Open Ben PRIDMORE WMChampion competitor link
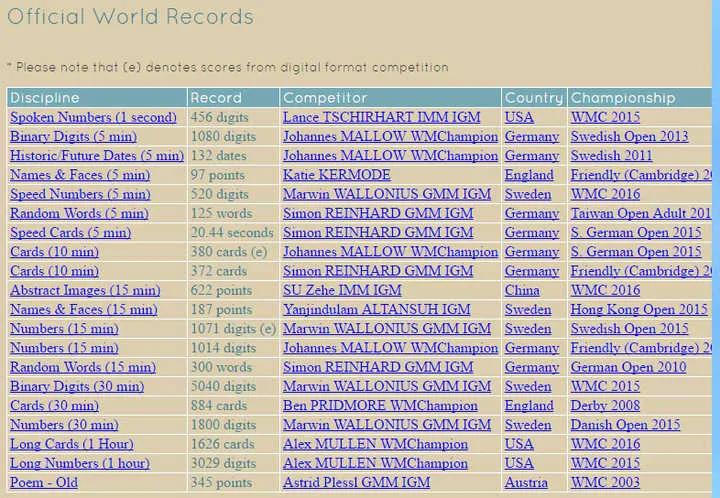This screenshot has width=720, height=498. pos(380,406)
